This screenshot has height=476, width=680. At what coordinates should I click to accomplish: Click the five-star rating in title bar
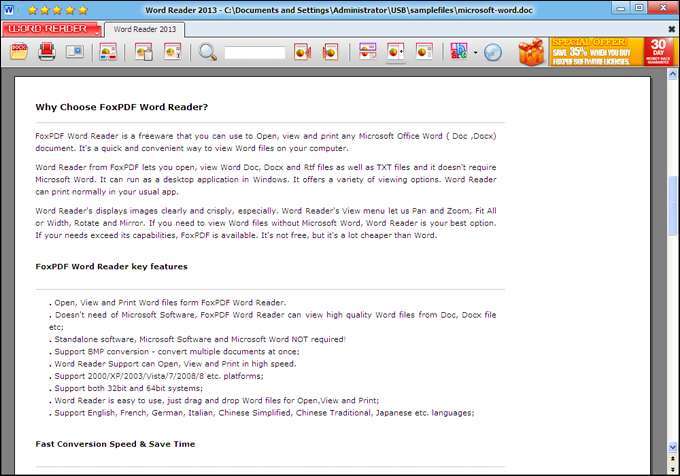(57, 10)
